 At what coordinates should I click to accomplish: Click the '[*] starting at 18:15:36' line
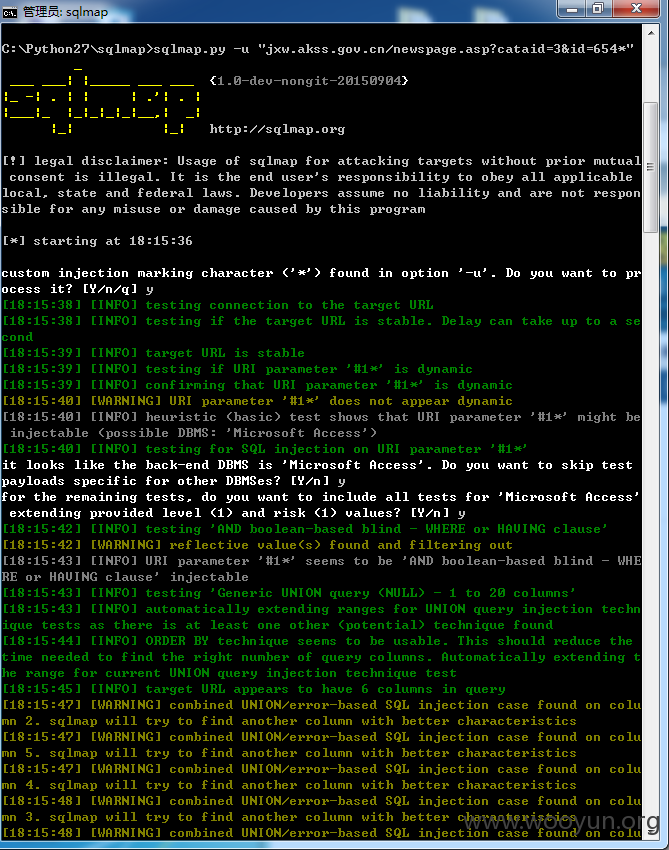97,241
